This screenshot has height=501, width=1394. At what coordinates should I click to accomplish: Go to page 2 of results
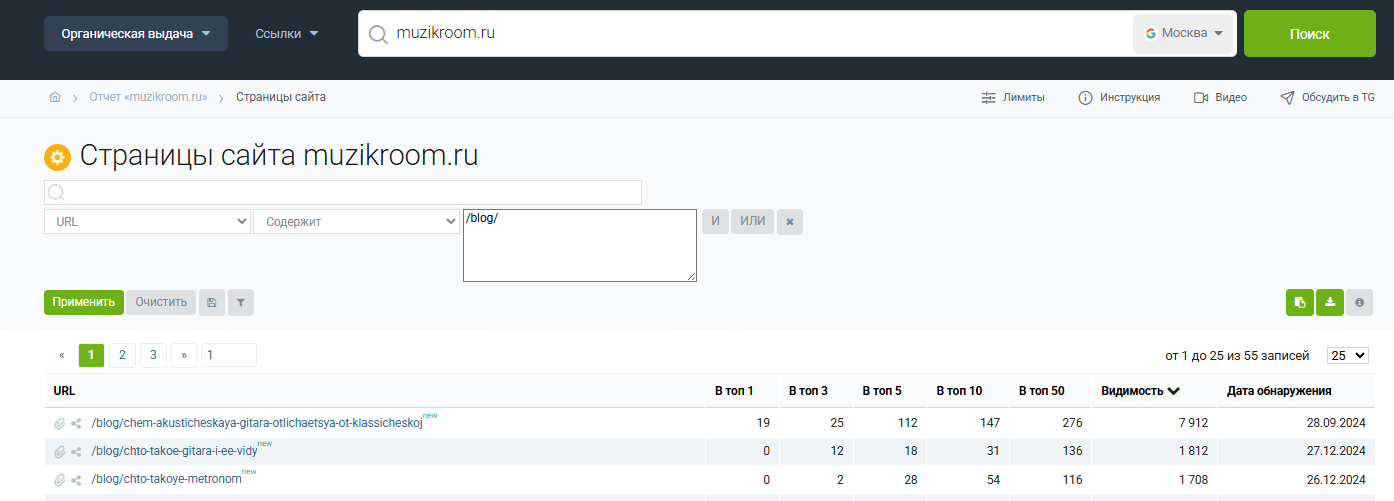tap(122, 355)
